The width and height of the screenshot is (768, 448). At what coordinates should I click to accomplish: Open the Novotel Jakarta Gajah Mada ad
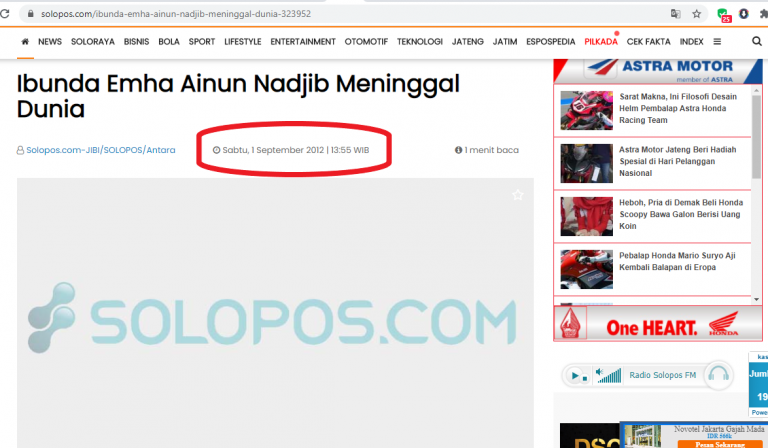point(694,435)
